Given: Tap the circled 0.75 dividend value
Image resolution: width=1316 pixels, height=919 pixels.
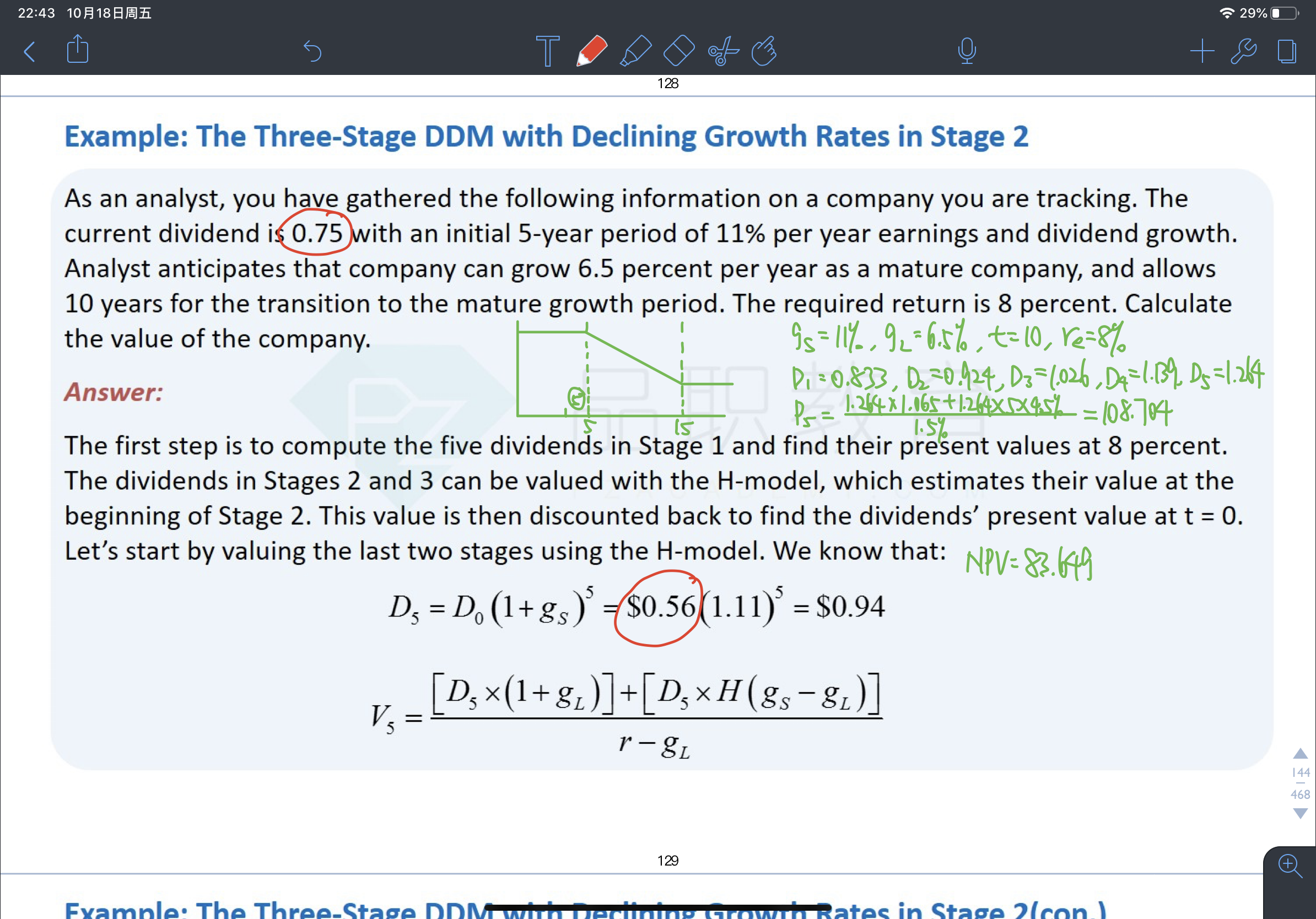Looking at the screenshot, I should [x=315, y=232].
